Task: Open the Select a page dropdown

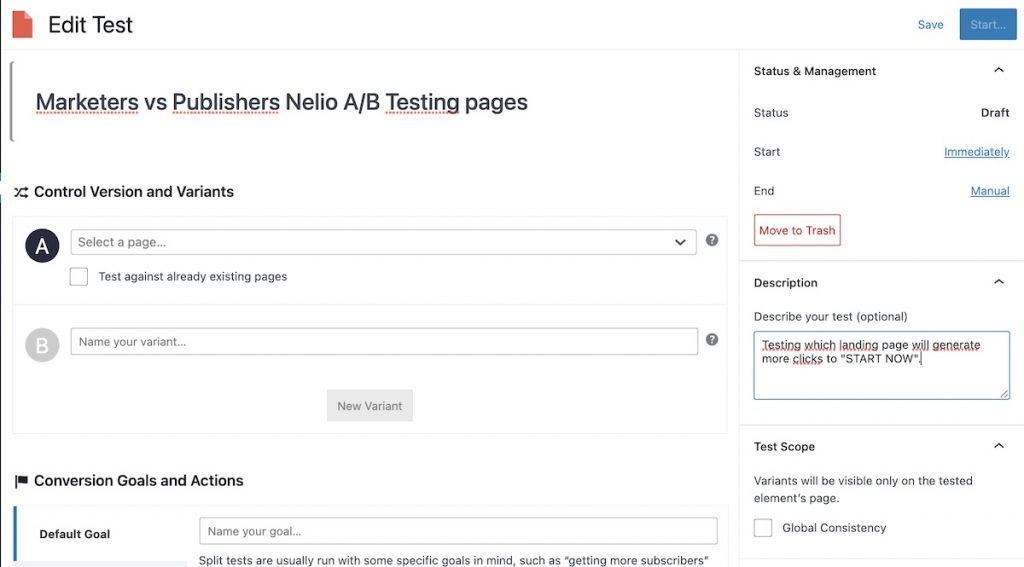Action: [383, 242]
